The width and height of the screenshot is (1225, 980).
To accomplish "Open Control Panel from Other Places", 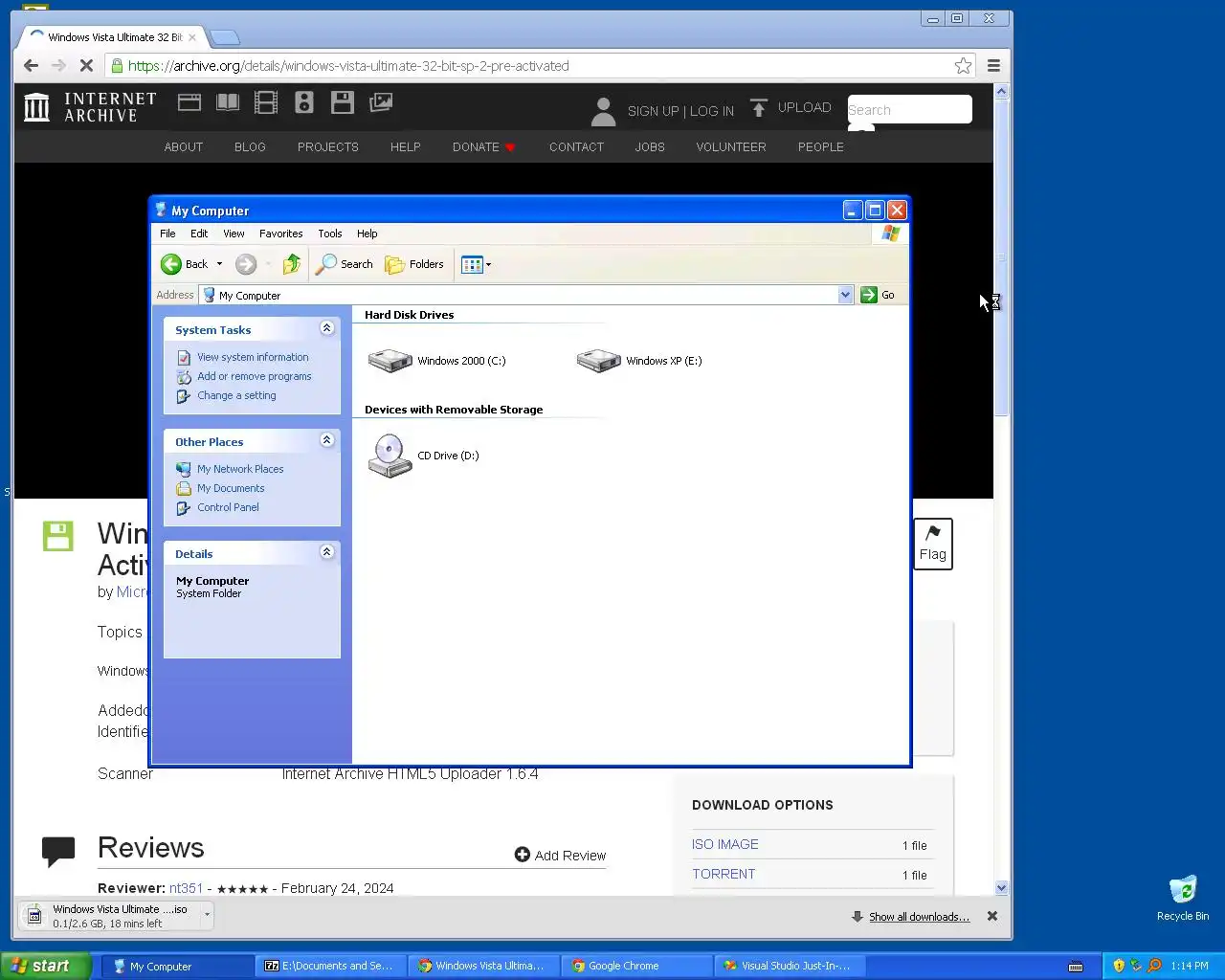I will pyautogui.click(x=228, y=507).
